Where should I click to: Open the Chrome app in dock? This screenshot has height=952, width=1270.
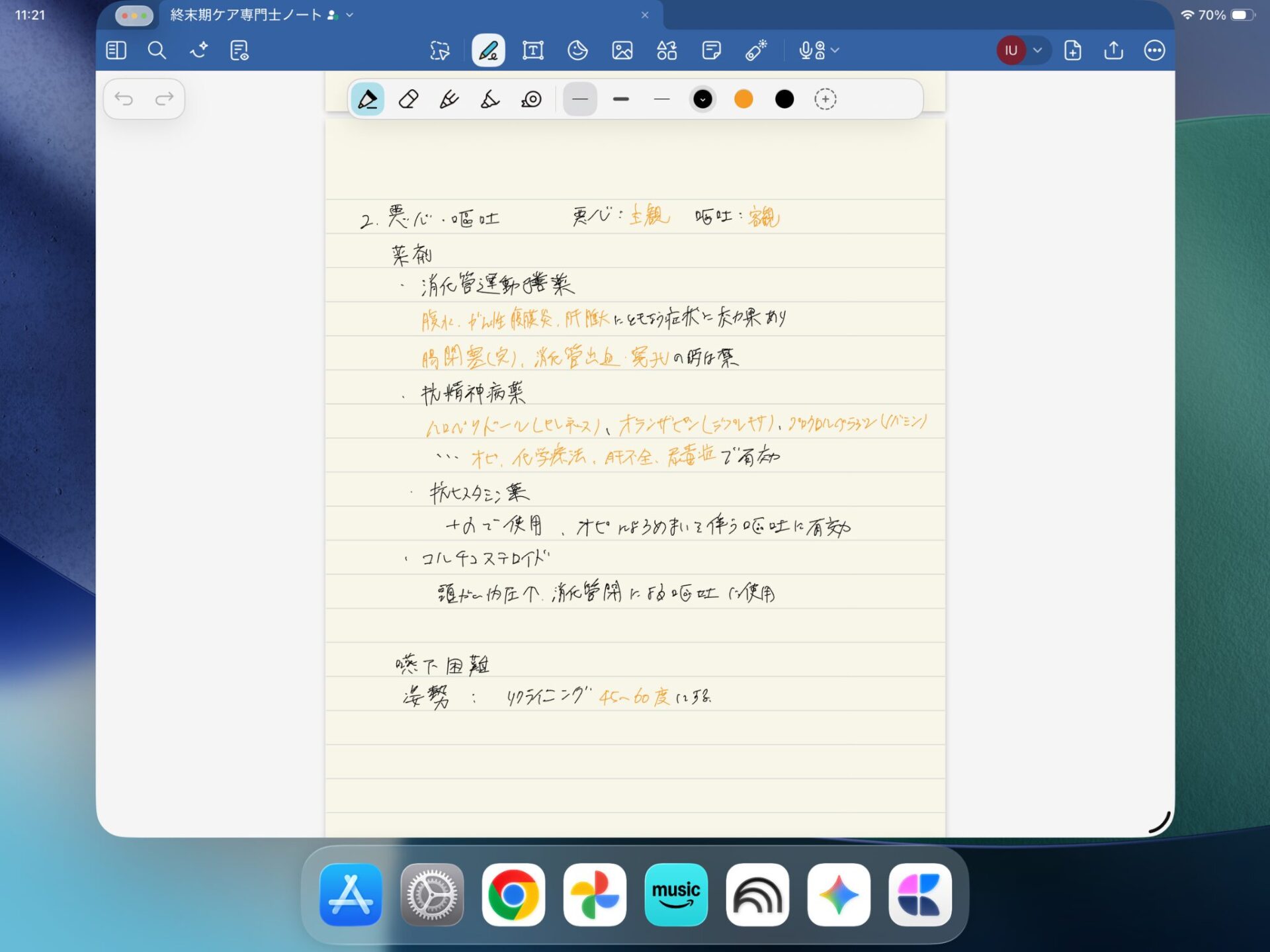point(513,894)
